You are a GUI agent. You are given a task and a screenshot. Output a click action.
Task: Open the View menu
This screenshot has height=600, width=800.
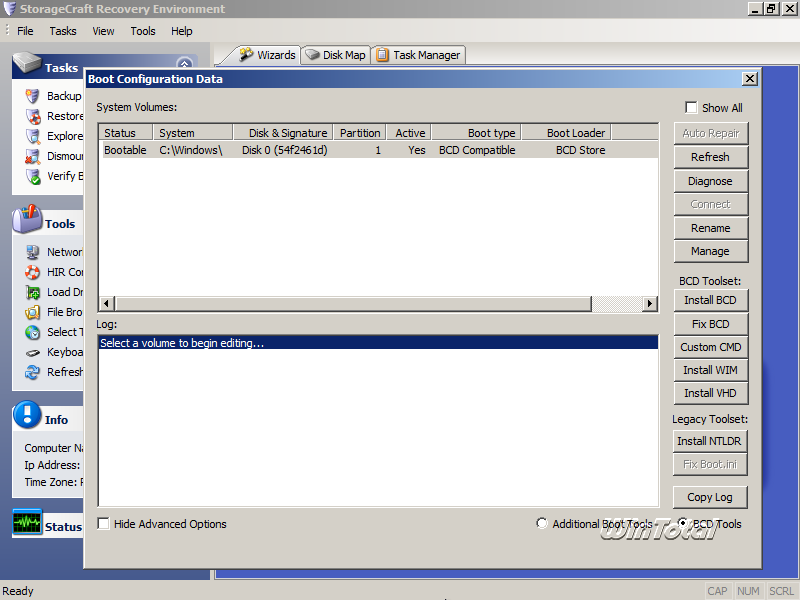click(x=103, y=31)
